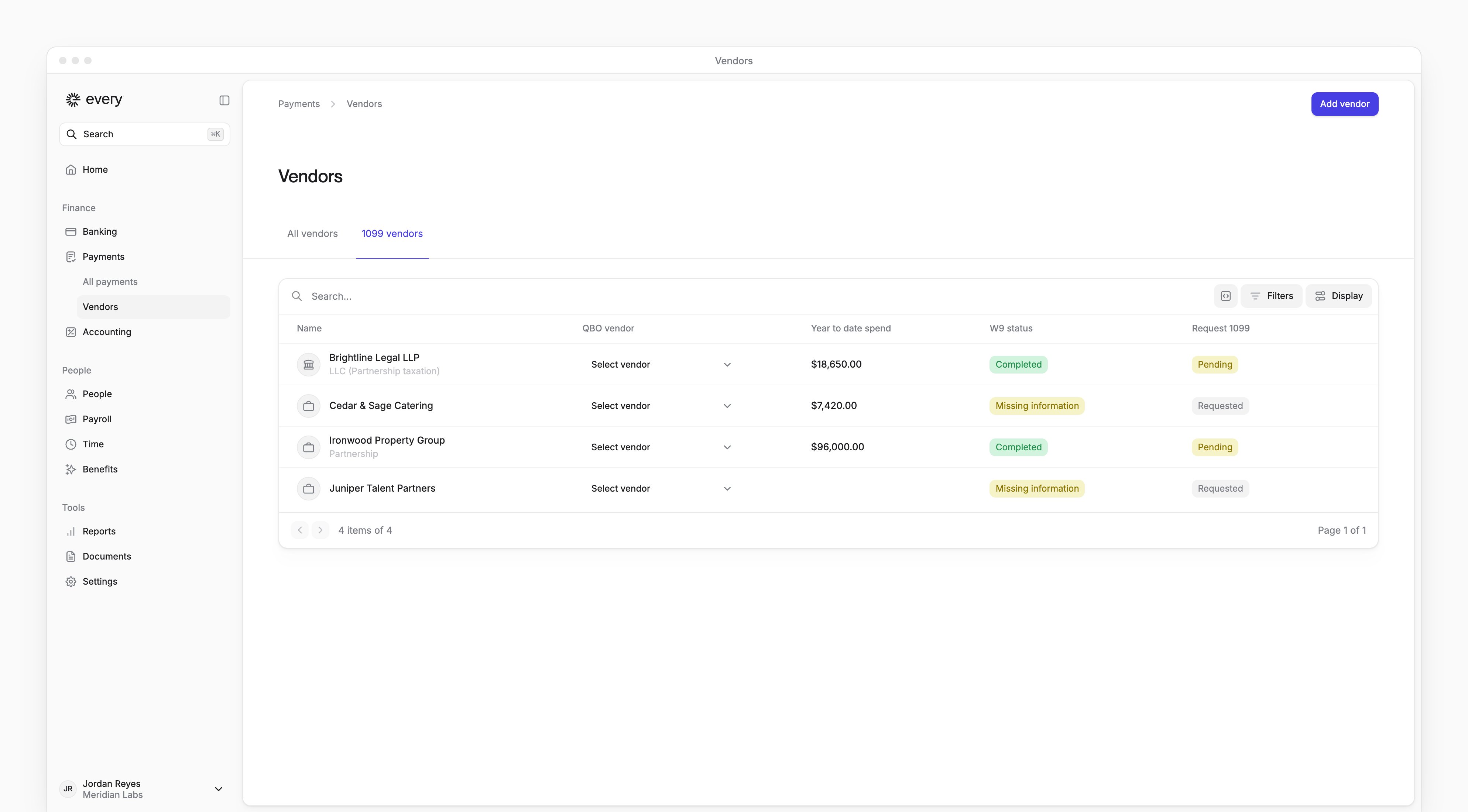Collapse the sidebar panel icon

224,100
